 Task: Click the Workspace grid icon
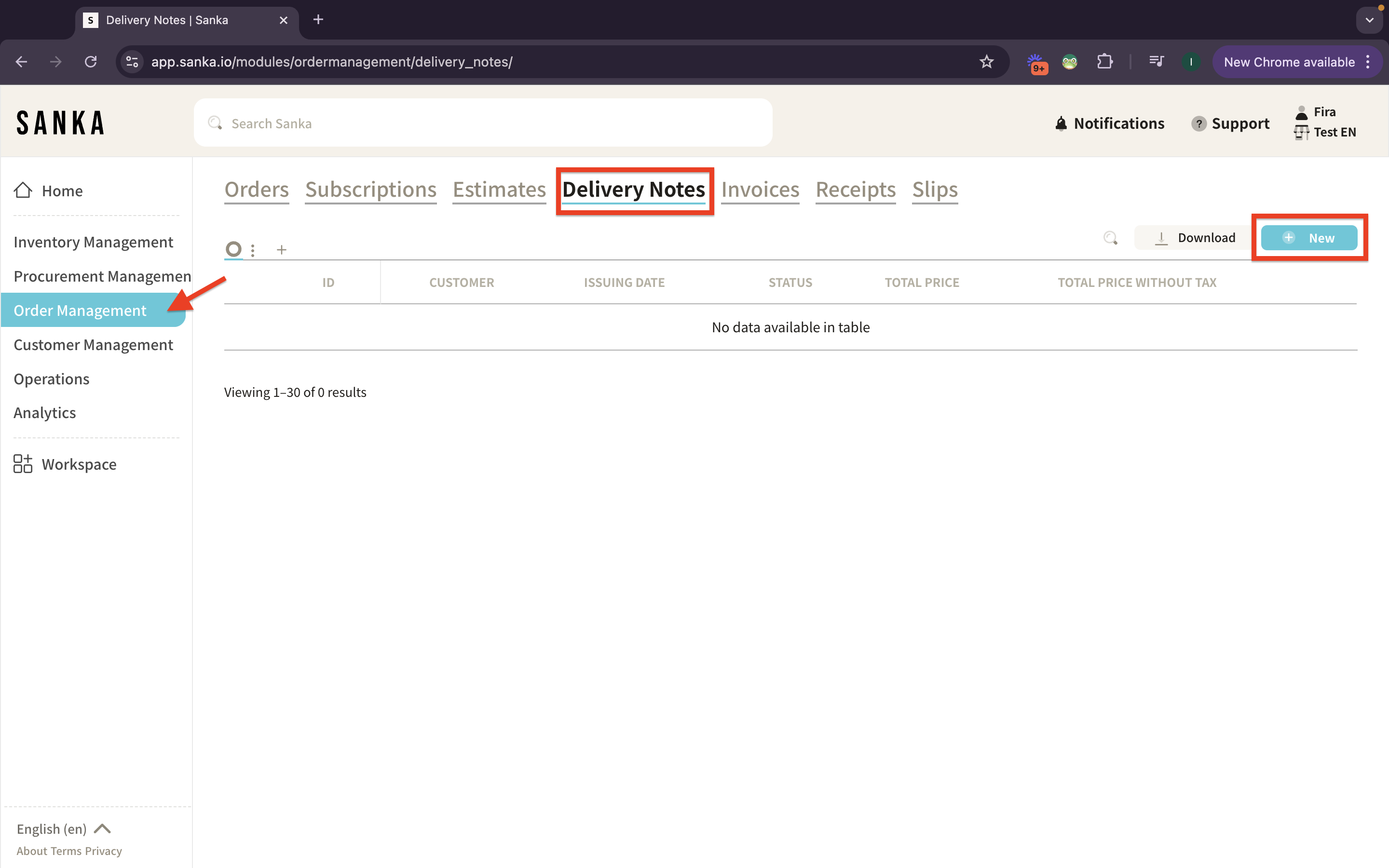pos(23,463)
